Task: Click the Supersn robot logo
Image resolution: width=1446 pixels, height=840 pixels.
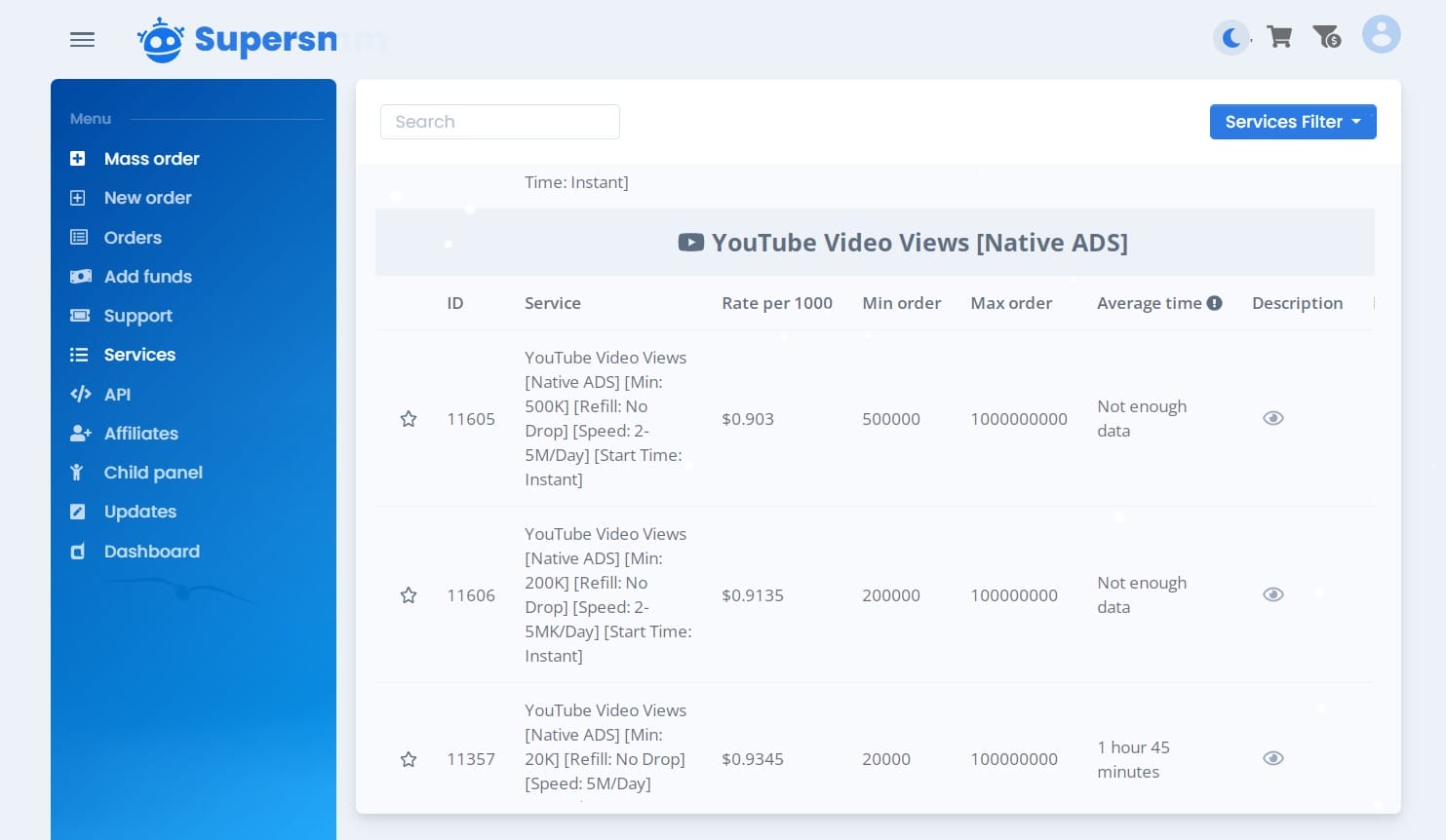Action: (x=161, y=40)
